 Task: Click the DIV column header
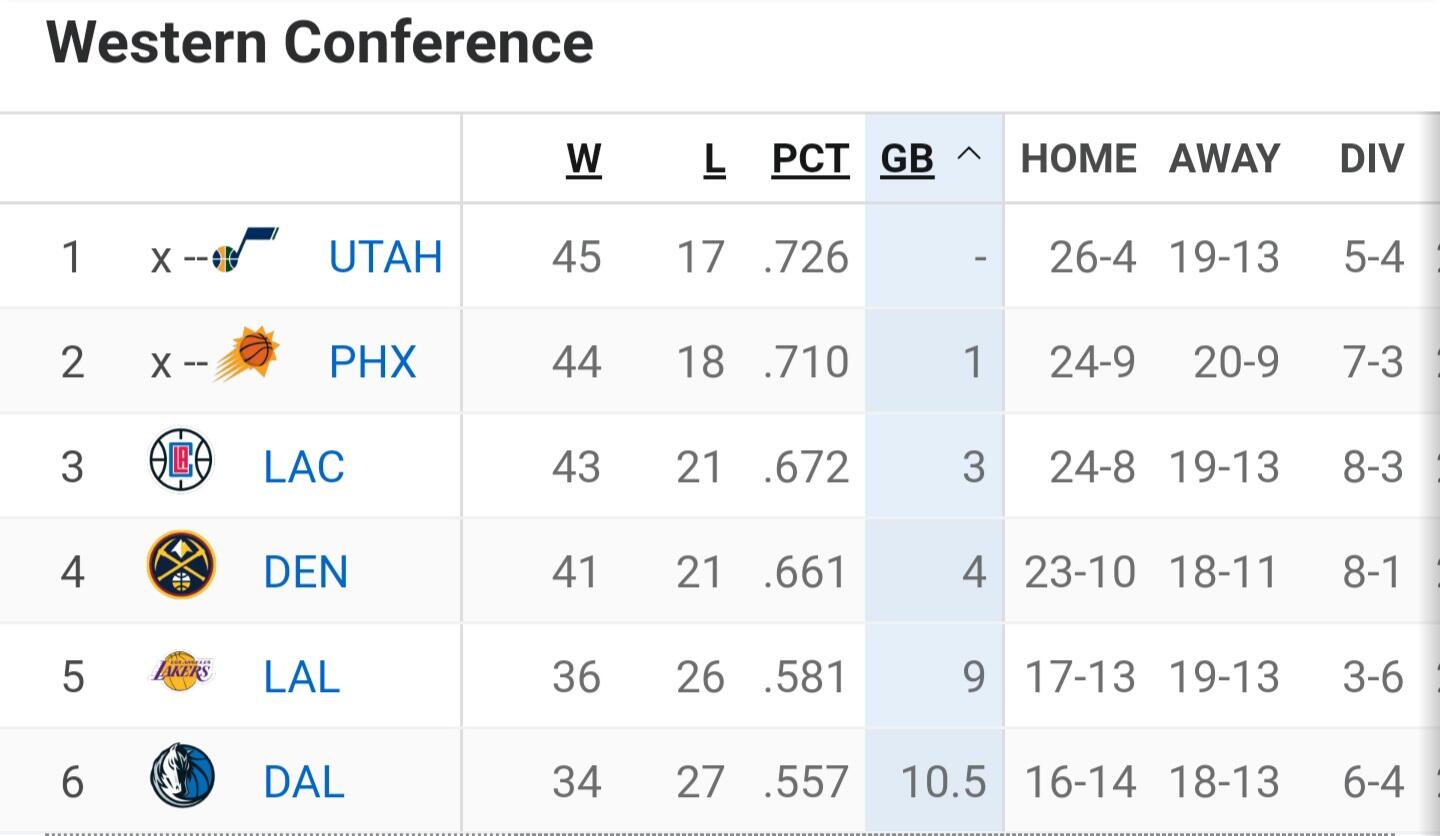(x=1372, y=159)
